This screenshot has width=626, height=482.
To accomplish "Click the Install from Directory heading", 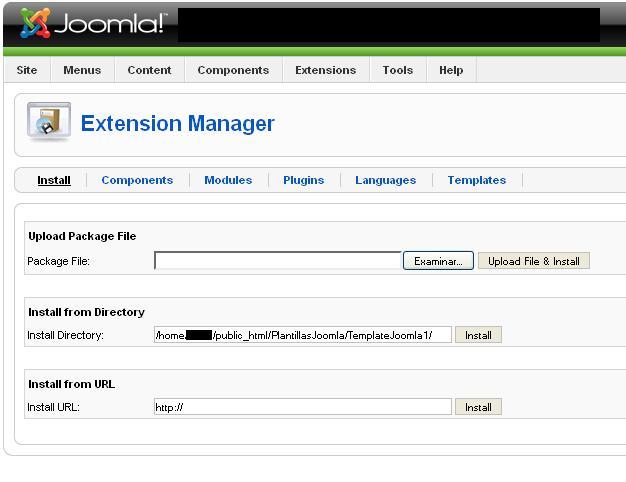I will tap(86, 312).
